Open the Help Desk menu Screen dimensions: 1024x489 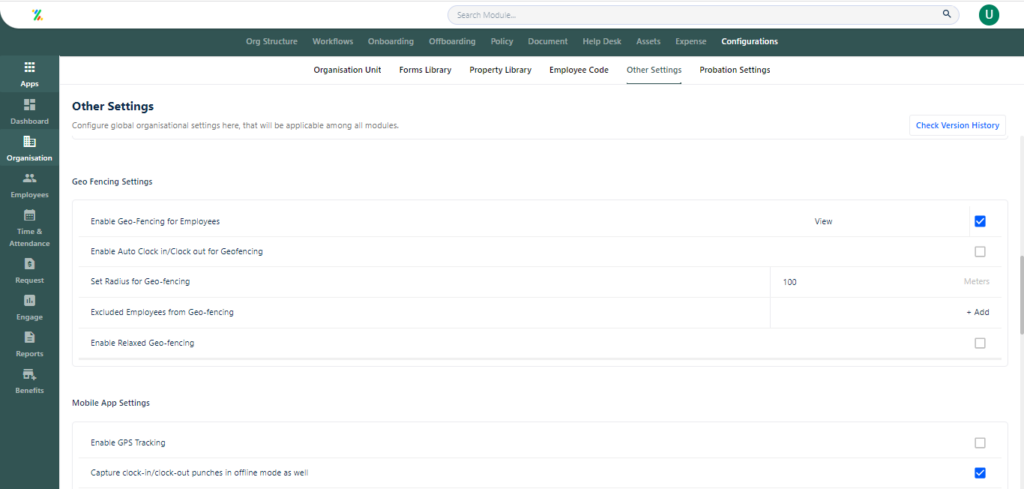(x=602, y=41)
